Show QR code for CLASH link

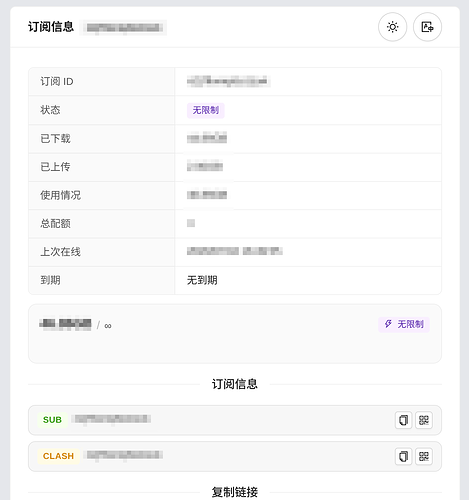pos(424,456)
